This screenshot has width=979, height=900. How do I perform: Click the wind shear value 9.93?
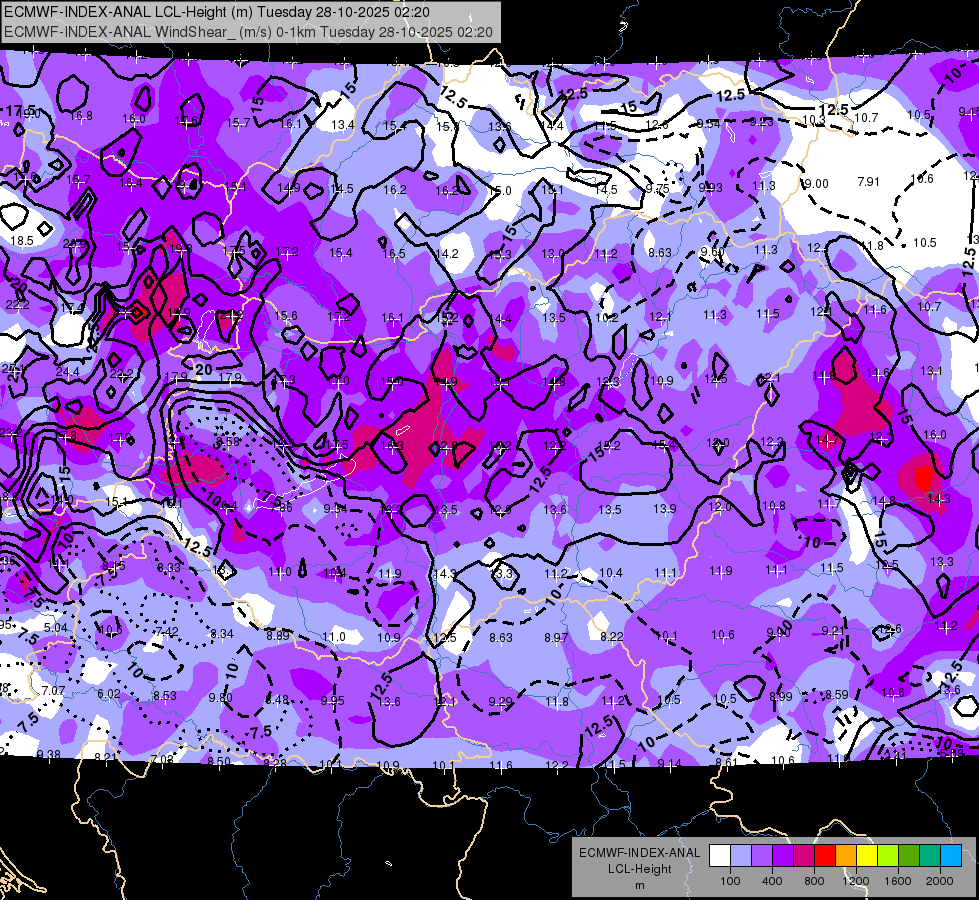[x=711, y=187]
